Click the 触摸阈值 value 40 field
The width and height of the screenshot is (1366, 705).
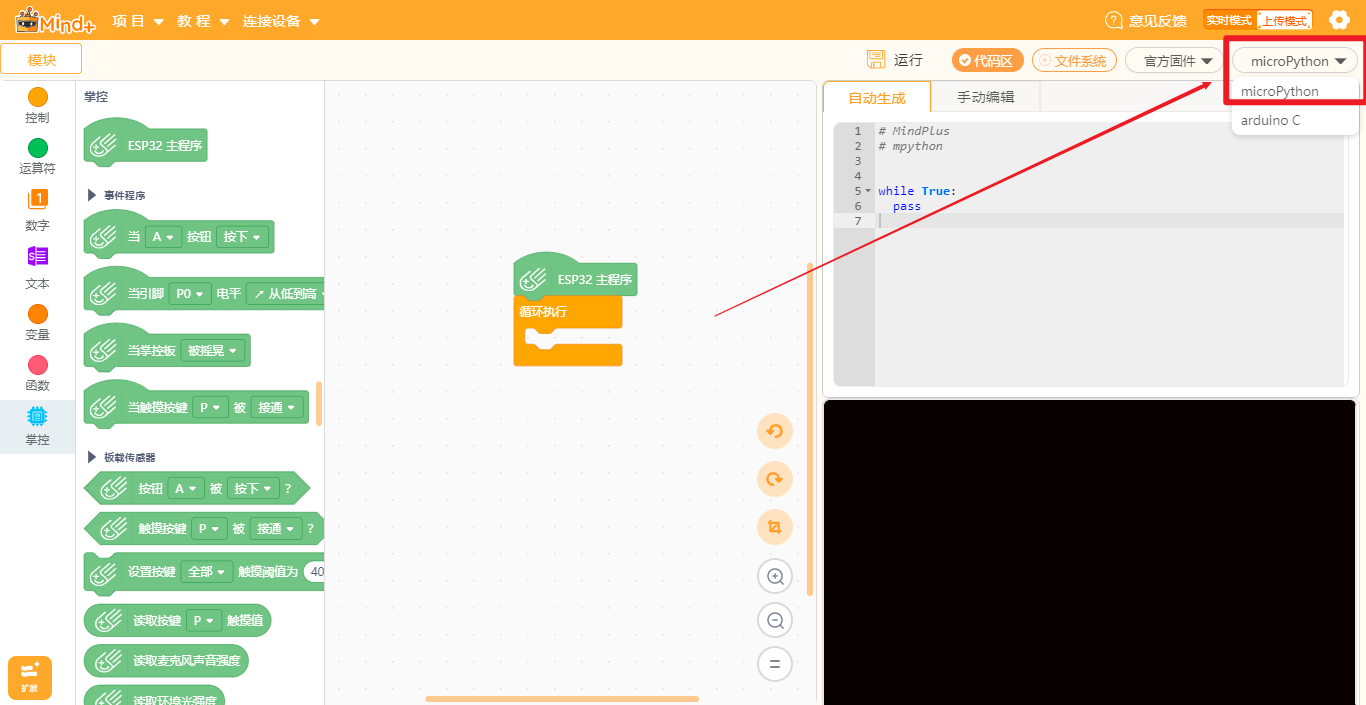(x=315, y=572)
